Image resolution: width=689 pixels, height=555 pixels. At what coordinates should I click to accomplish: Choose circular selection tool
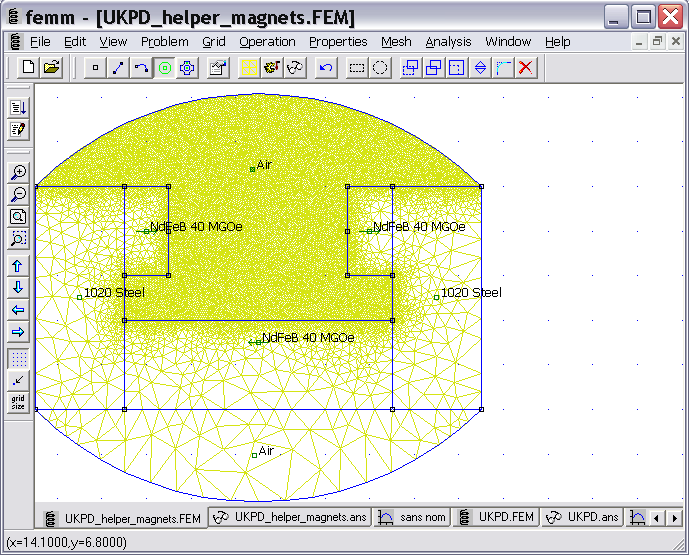click(x=380, y=68)
